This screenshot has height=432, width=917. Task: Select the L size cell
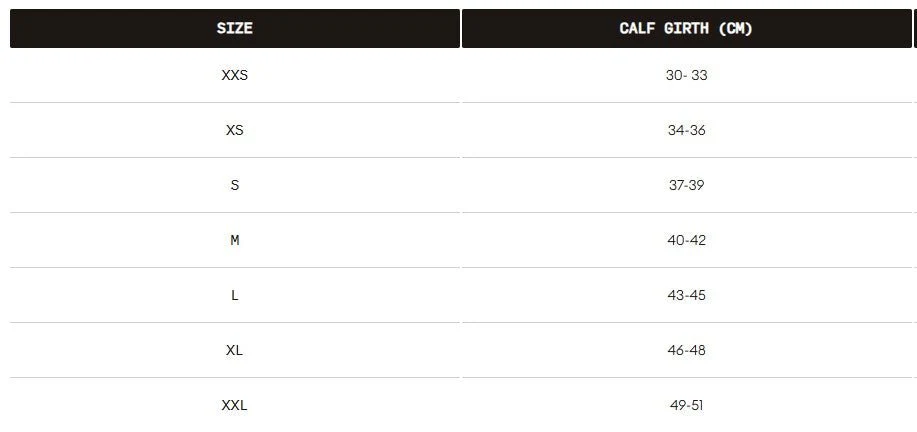(235, 295)
